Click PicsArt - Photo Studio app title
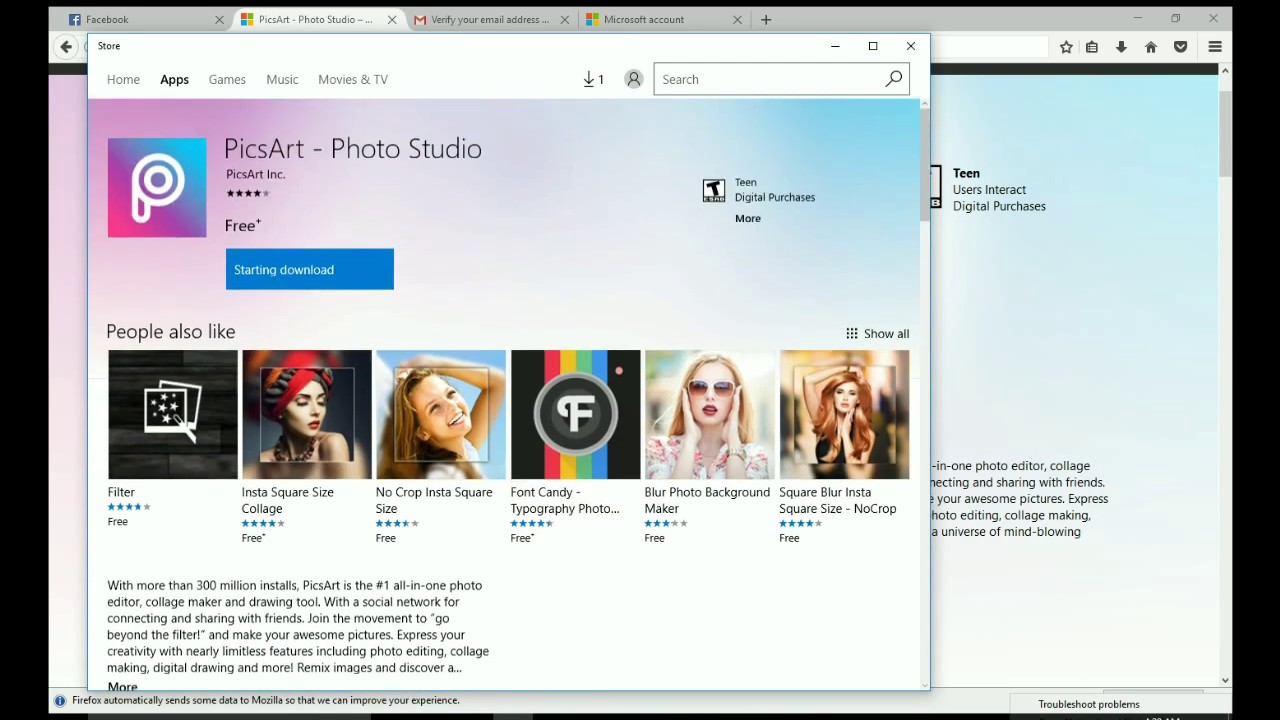Screen dimensions: 1280x720 353,148
